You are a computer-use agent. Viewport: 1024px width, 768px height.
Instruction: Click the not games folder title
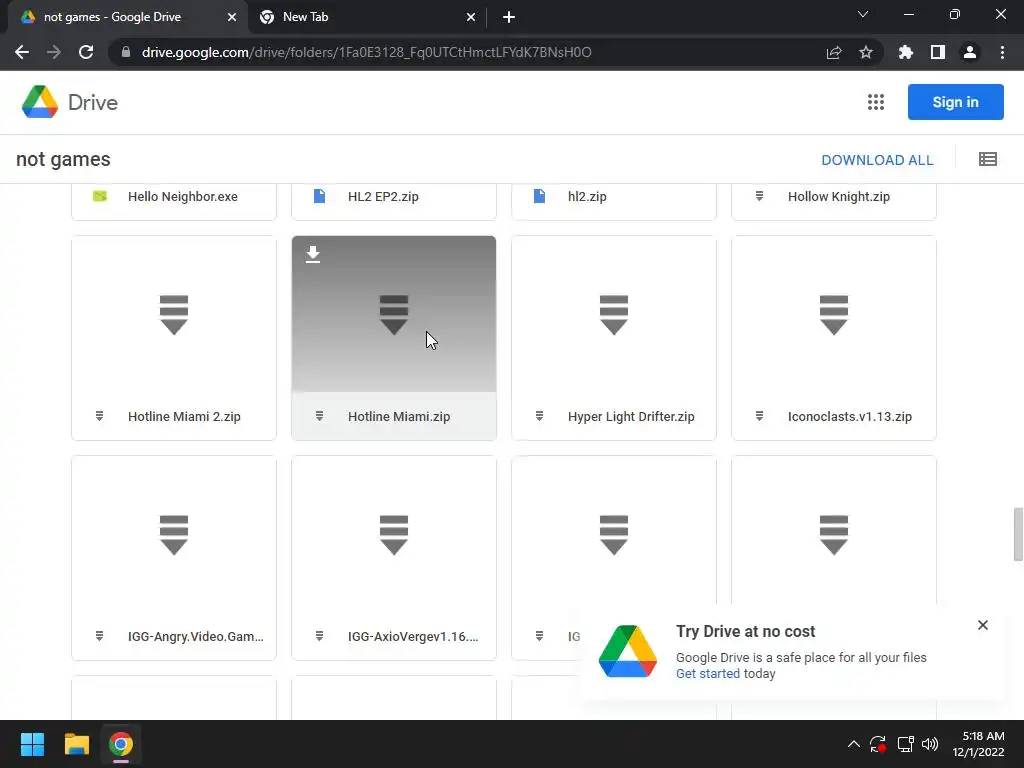63,159
